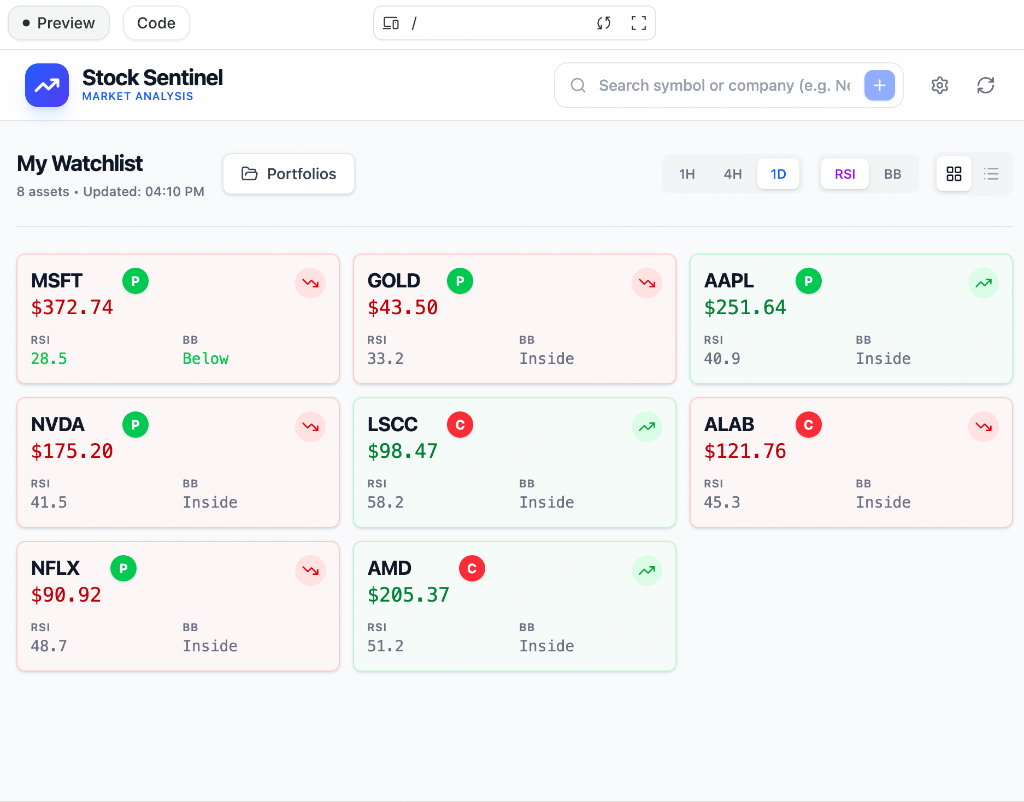Toggle the BB indicator on
This screenshot has width=1024, height=802.
coord(893,173)
